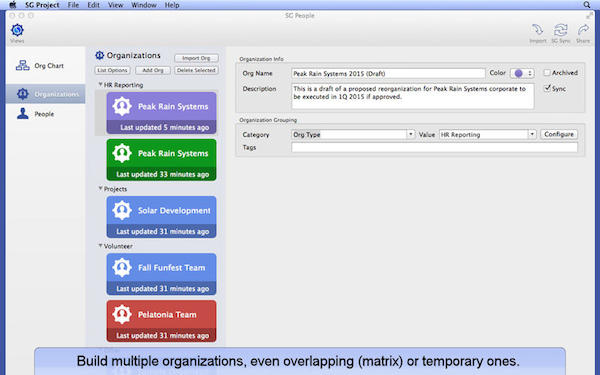Click the List Options button

point(112,70)
